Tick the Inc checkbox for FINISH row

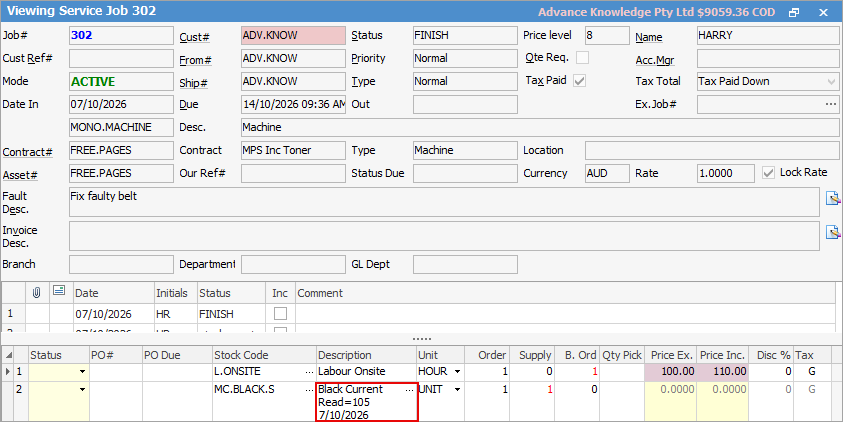(280, 313)
